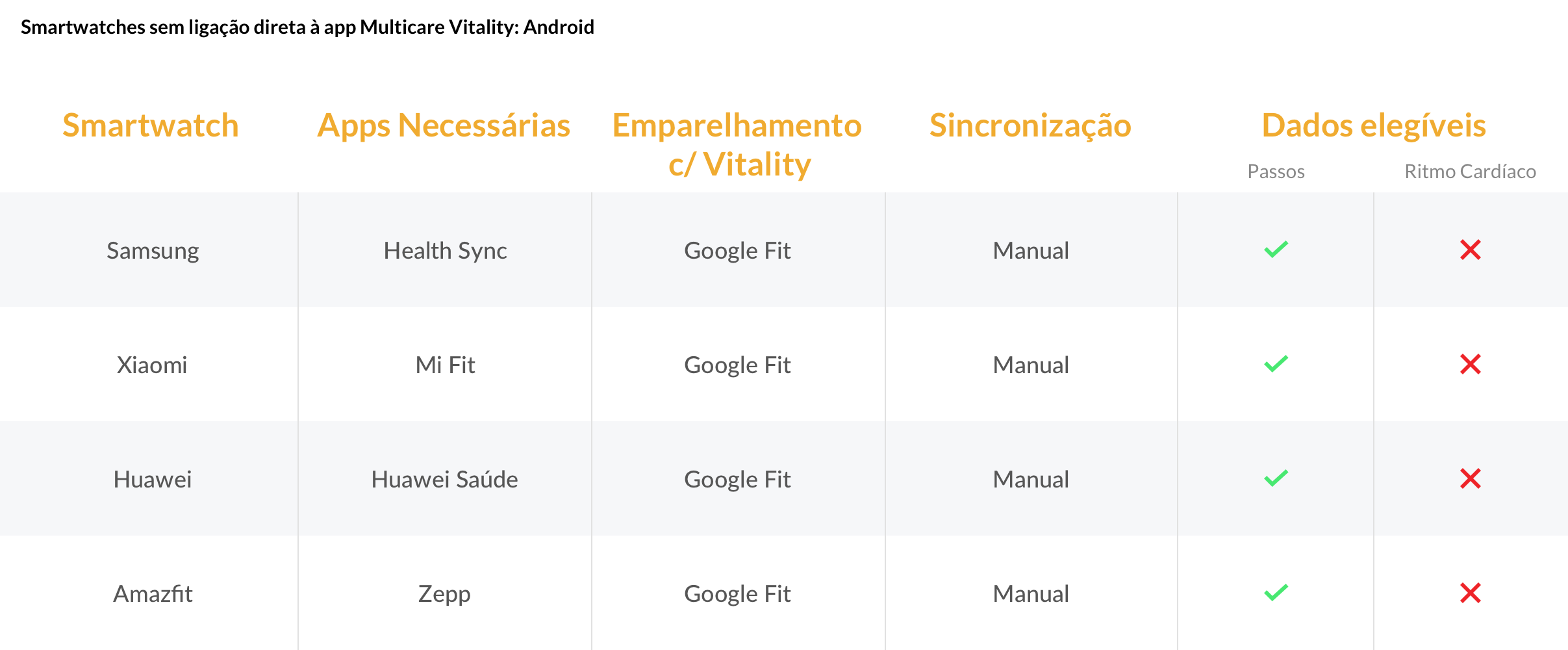Click the Huawei Saúde app cell
The height and width of the screenshot is (650, 1568).
[x=445, y=480]
